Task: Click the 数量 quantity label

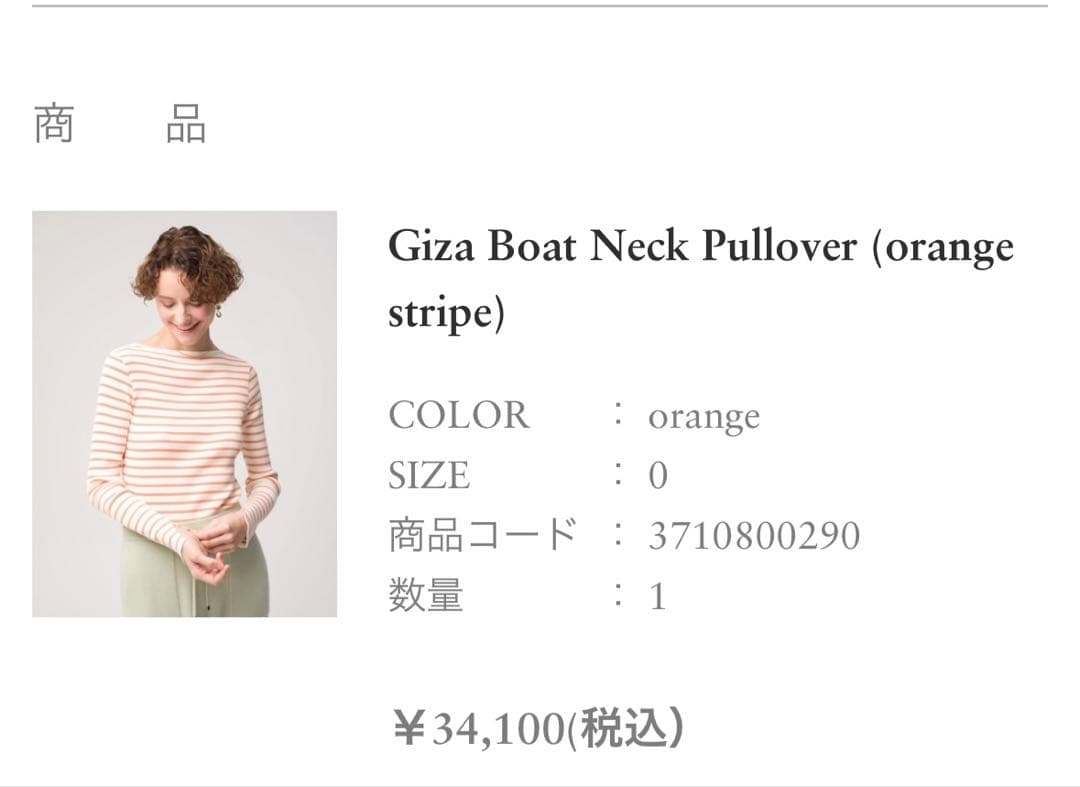Action: (x=426, y=597)
